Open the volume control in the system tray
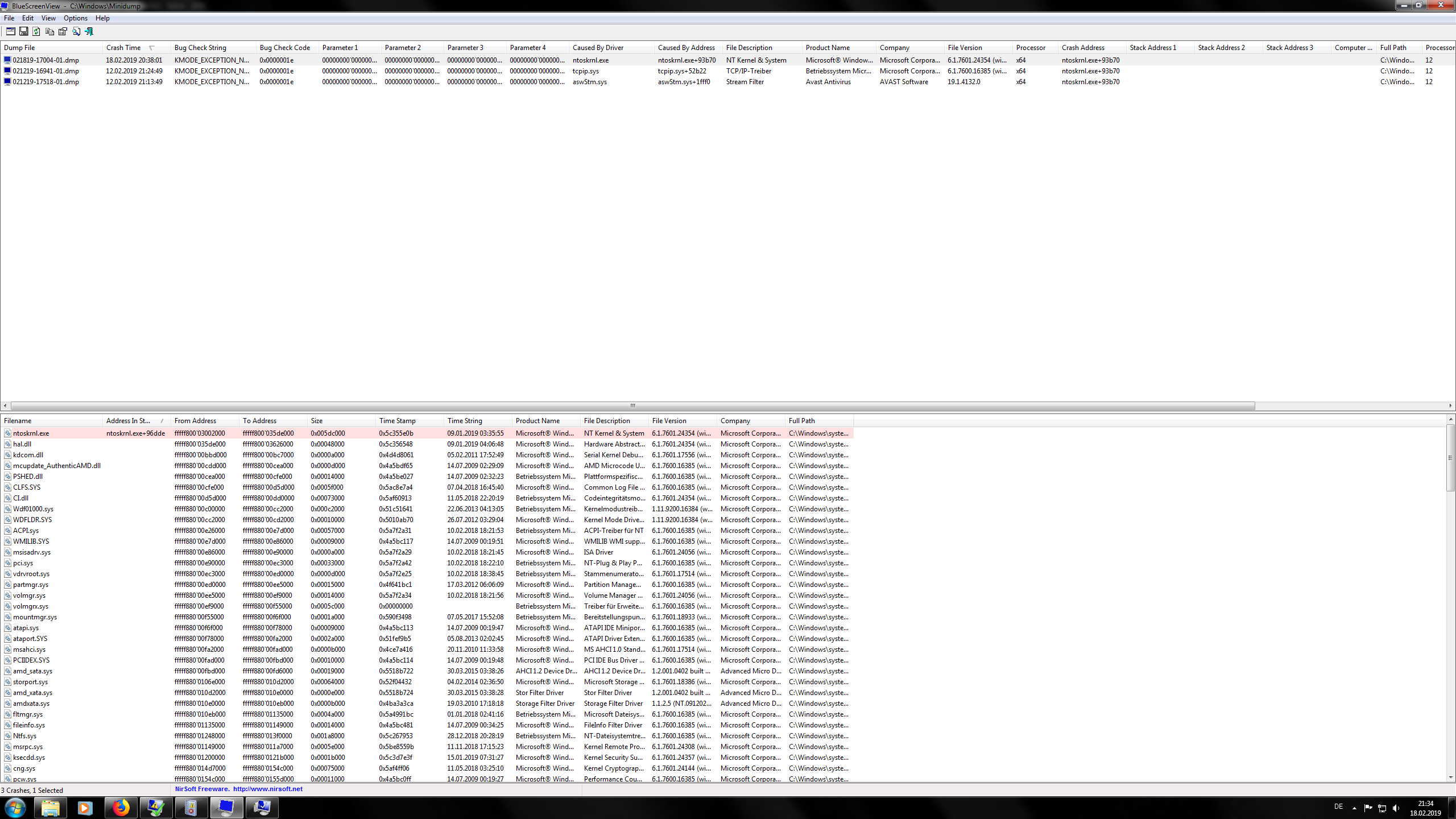Image resolution: width=1456 pixels, height=819 pixels. click(x=1397, y=807)
